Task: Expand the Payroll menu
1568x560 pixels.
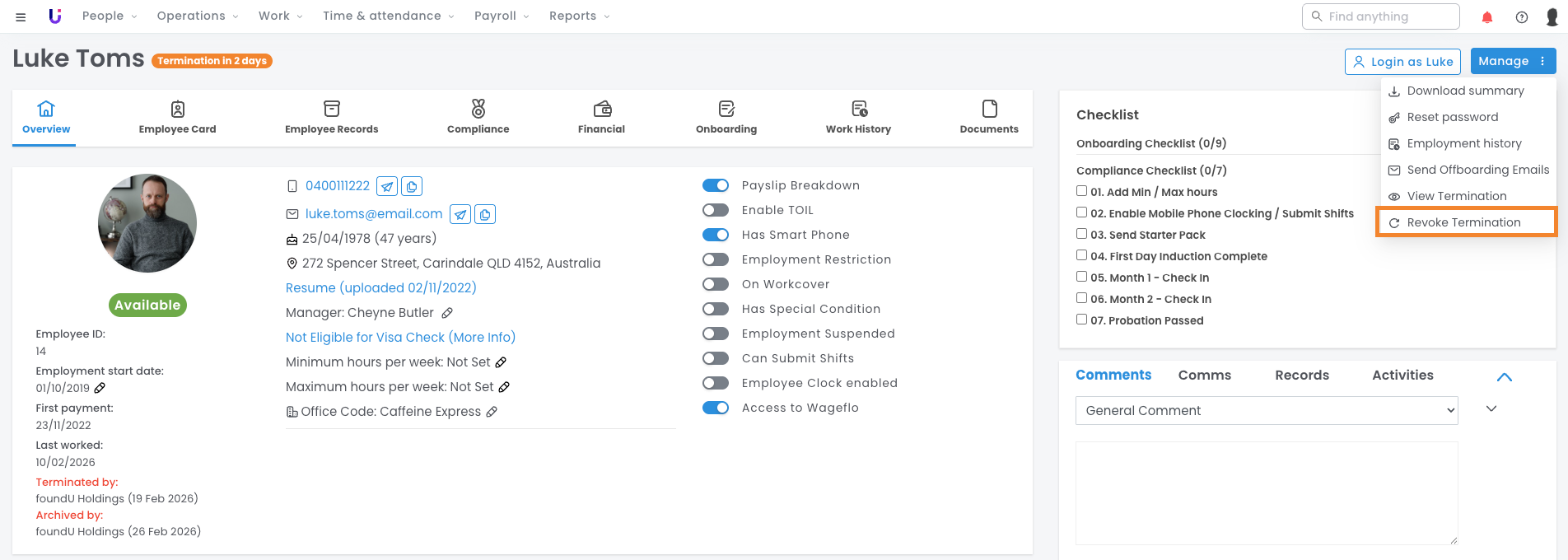Action: (501, 16)
